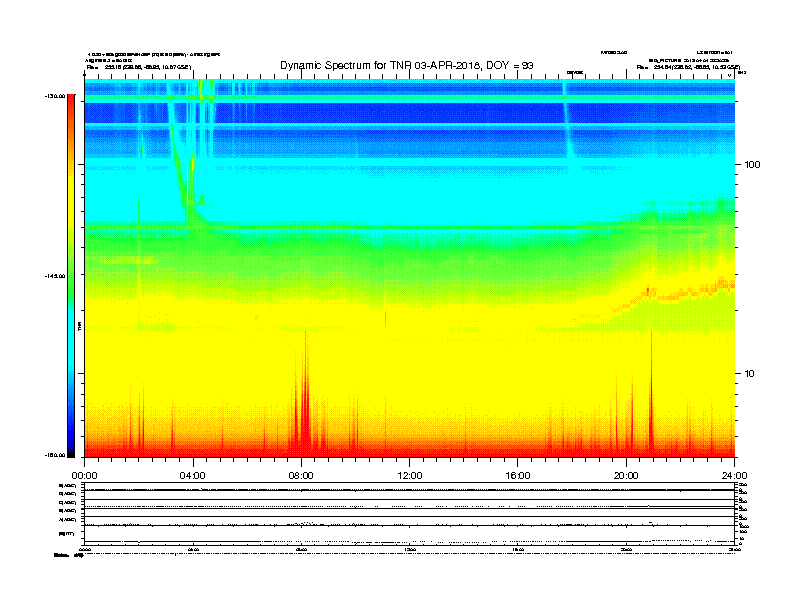The height and width of the screenshot is (612, 792).
Task: Click the '00:00' time axis label
Action: (x=84, y=476)
